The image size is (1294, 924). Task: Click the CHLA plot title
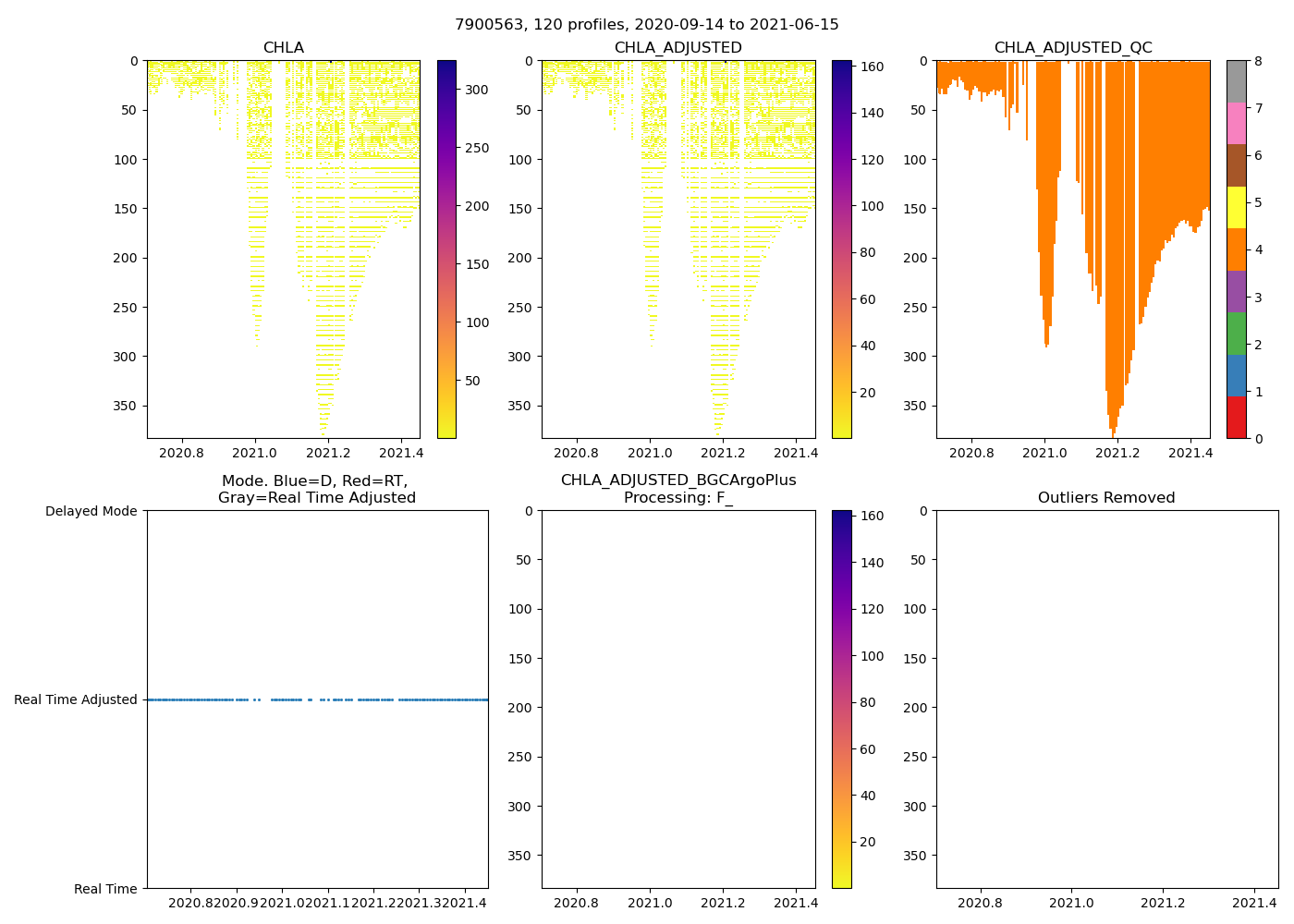click(x=283, y=48)
